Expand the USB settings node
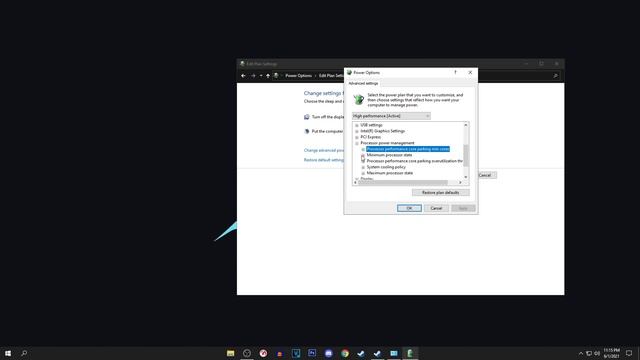640x360 pixels. click(x=357, y=125)
